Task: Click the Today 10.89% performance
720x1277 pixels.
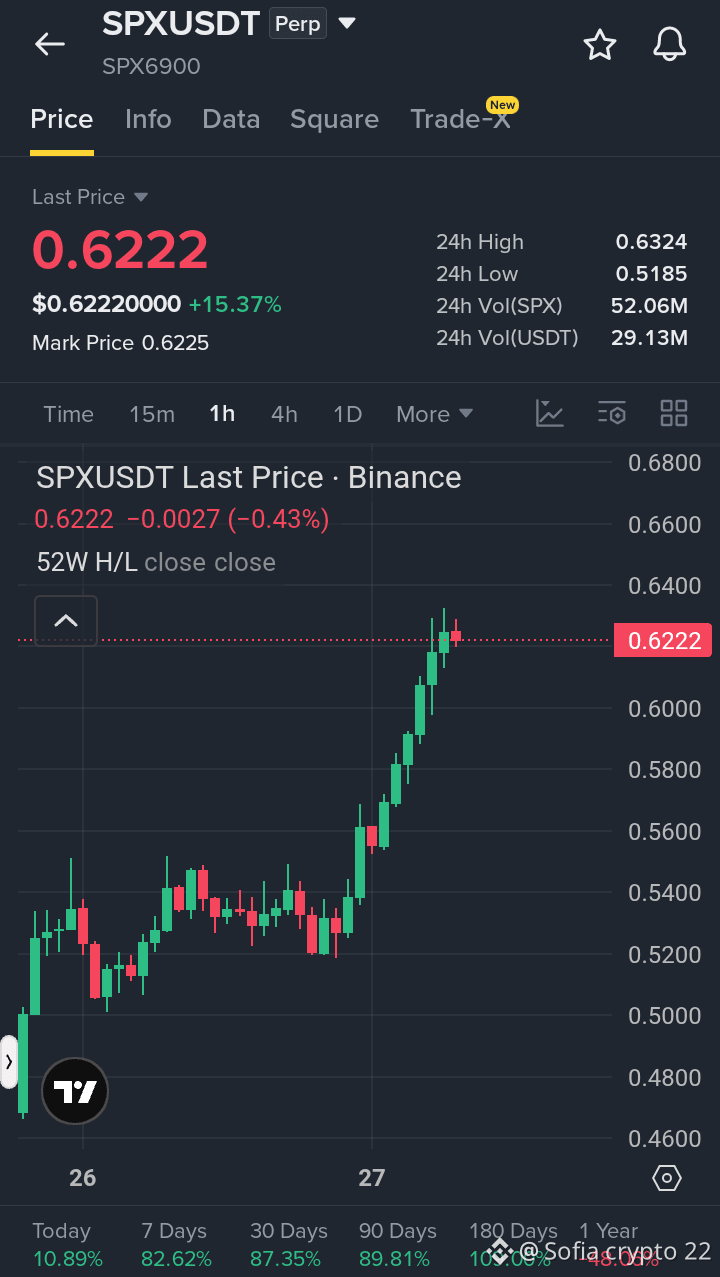Action: click(x=67, y=1244)
